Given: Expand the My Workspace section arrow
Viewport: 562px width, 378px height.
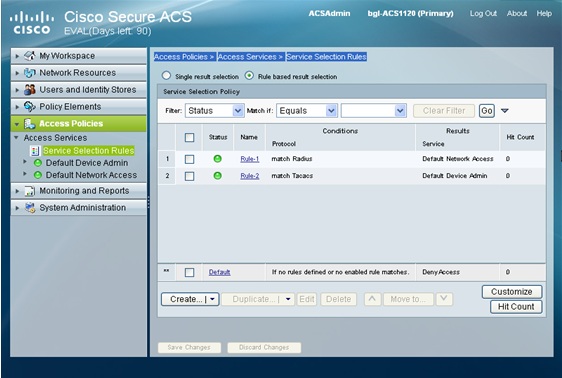Looking at the screenshot, I should click(17, 56).
